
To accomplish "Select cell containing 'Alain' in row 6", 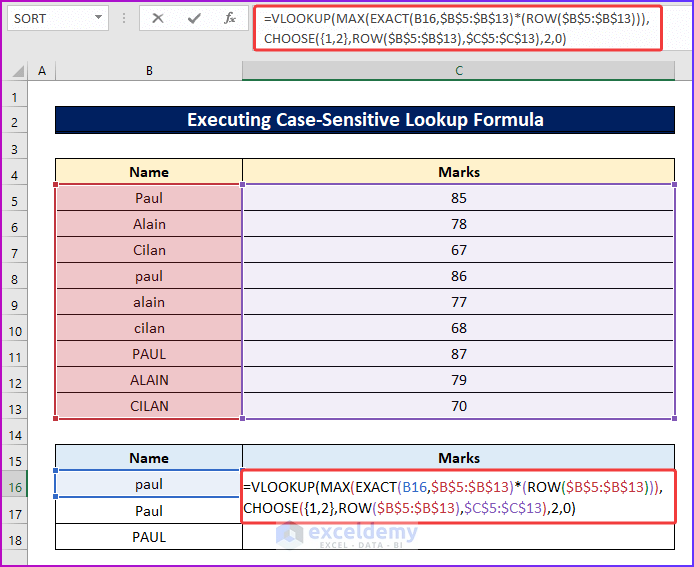I will point(149,224).
